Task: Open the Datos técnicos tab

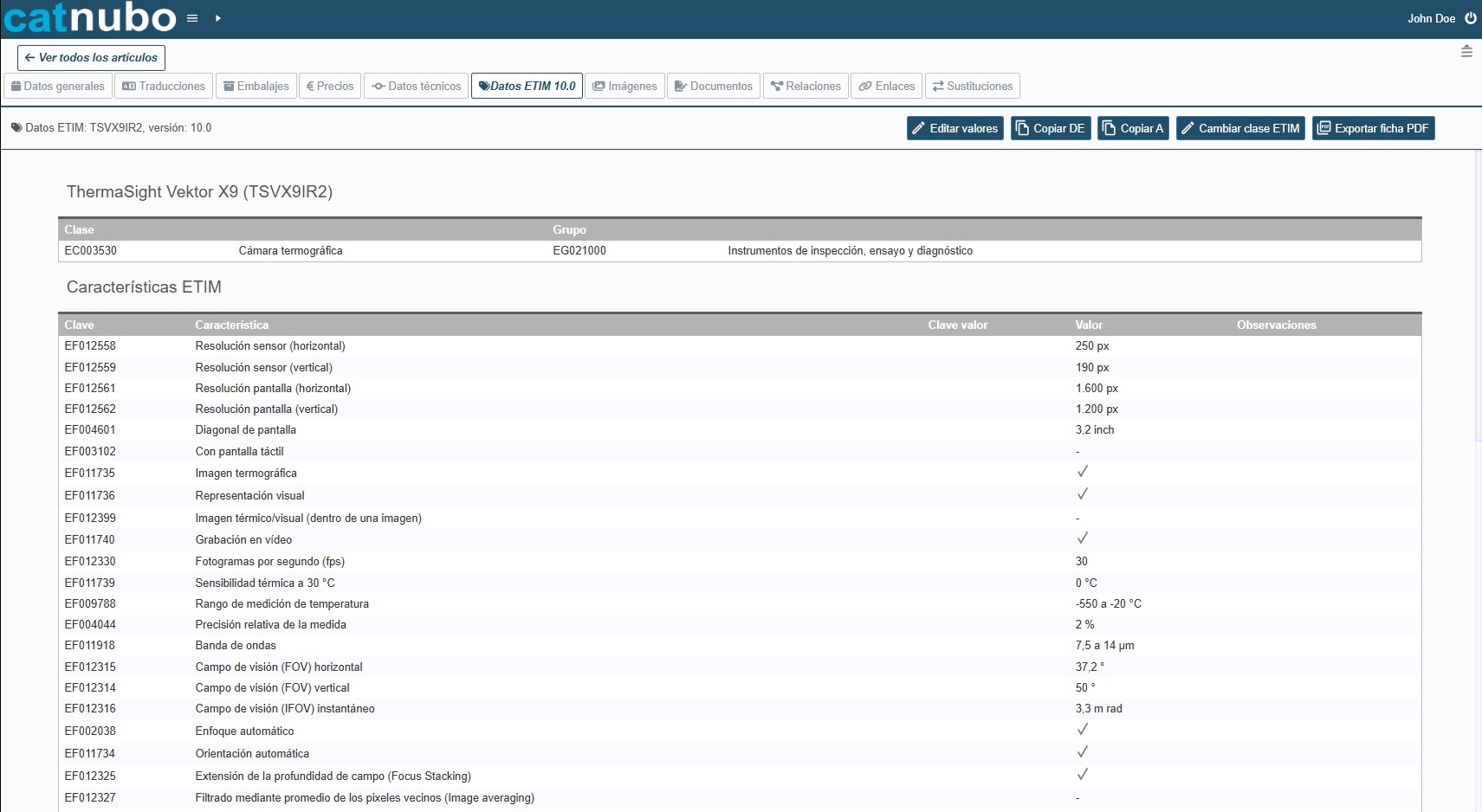Action: [x=416, y=87]
